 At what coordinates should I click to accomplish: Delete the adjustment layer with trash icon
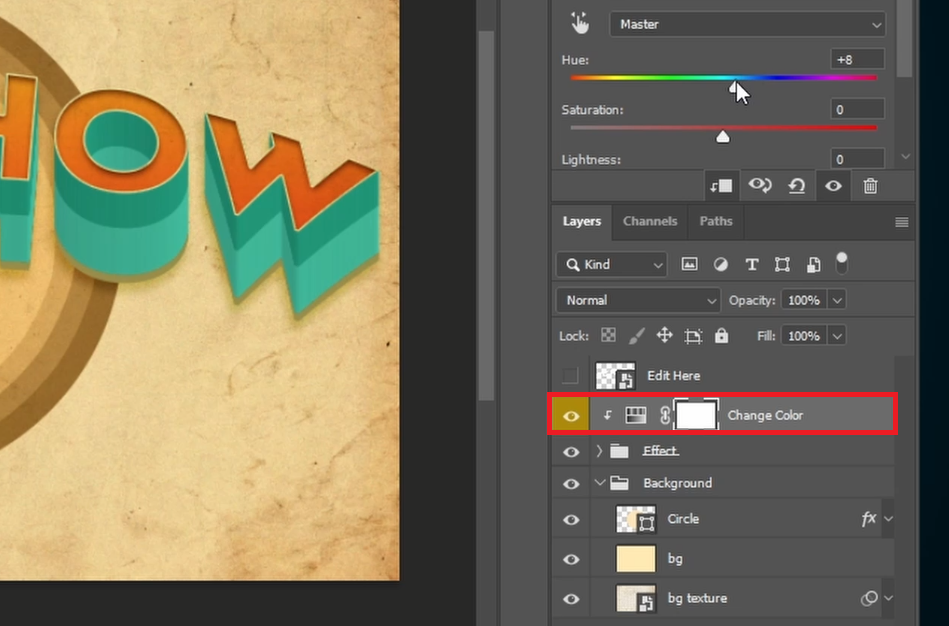870,186
